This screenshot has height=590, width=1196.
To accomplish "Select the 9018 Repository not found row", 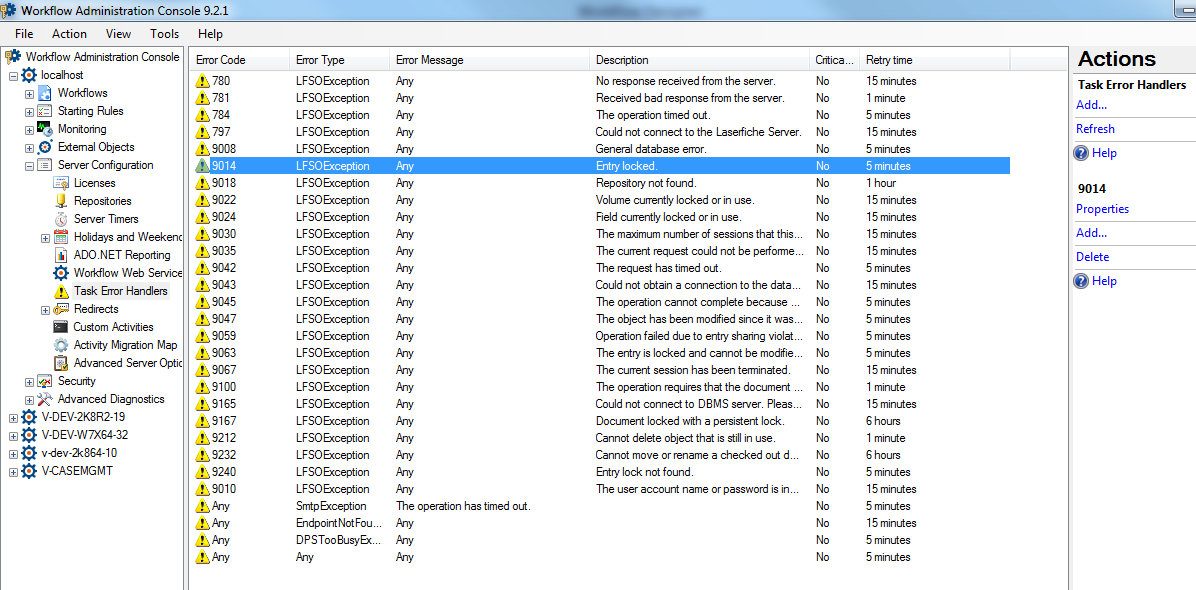I will pyautogui.click(x=601, y=183).
